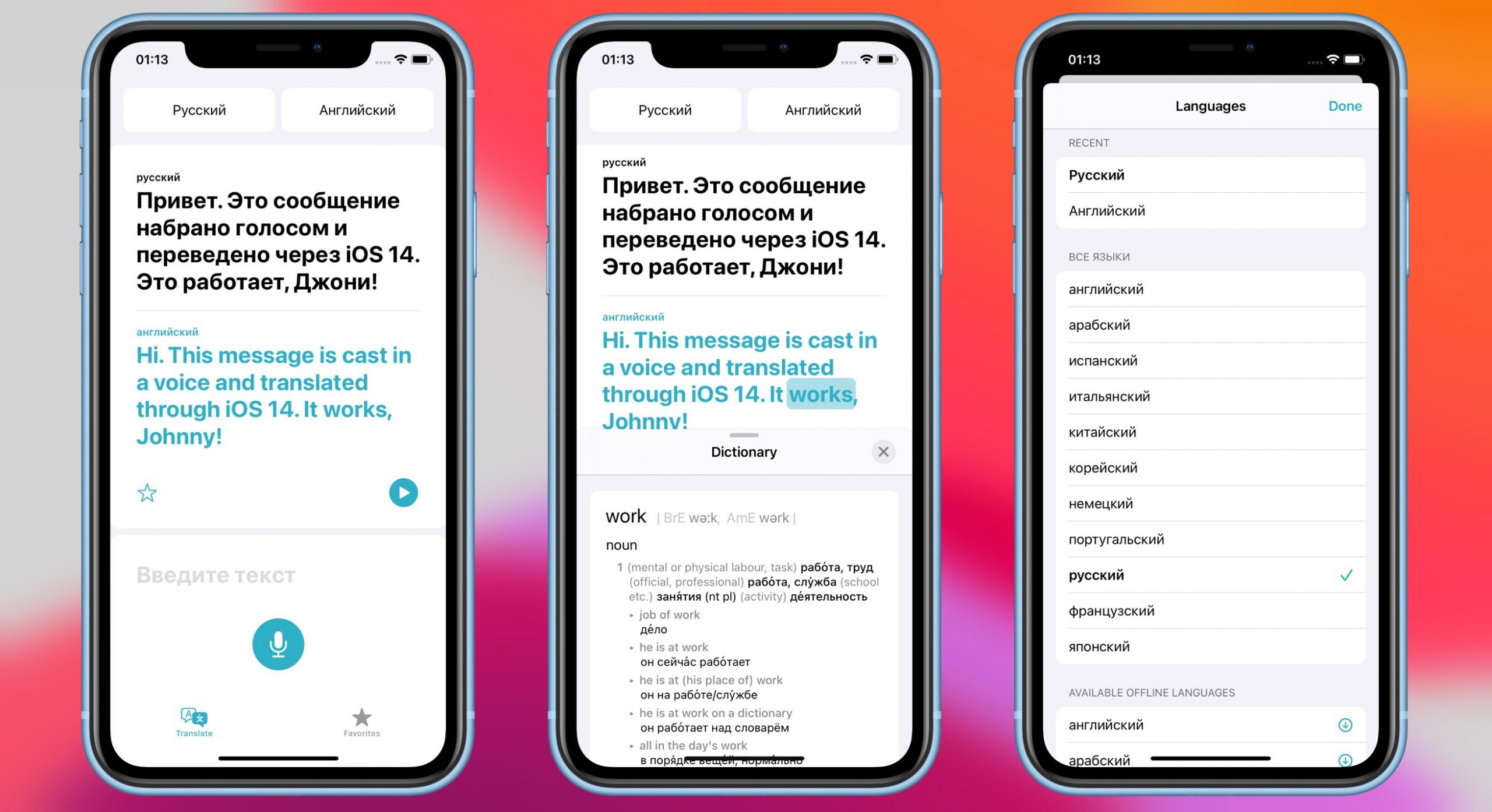This screenshot has height=812, width=1492.
Task: Tap the Английский language selector
Action: click(358, 109)
